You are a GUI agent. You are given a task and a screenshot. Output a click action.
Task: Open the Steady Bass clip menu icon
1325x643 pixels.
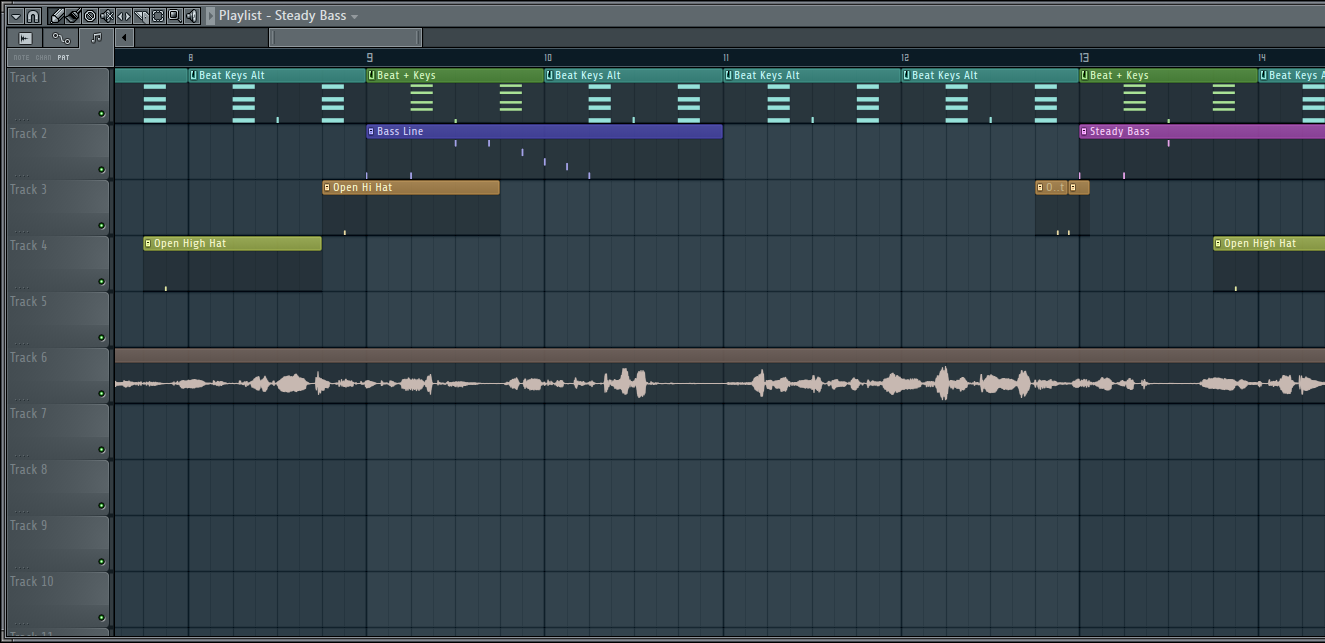click(1084, 131)
